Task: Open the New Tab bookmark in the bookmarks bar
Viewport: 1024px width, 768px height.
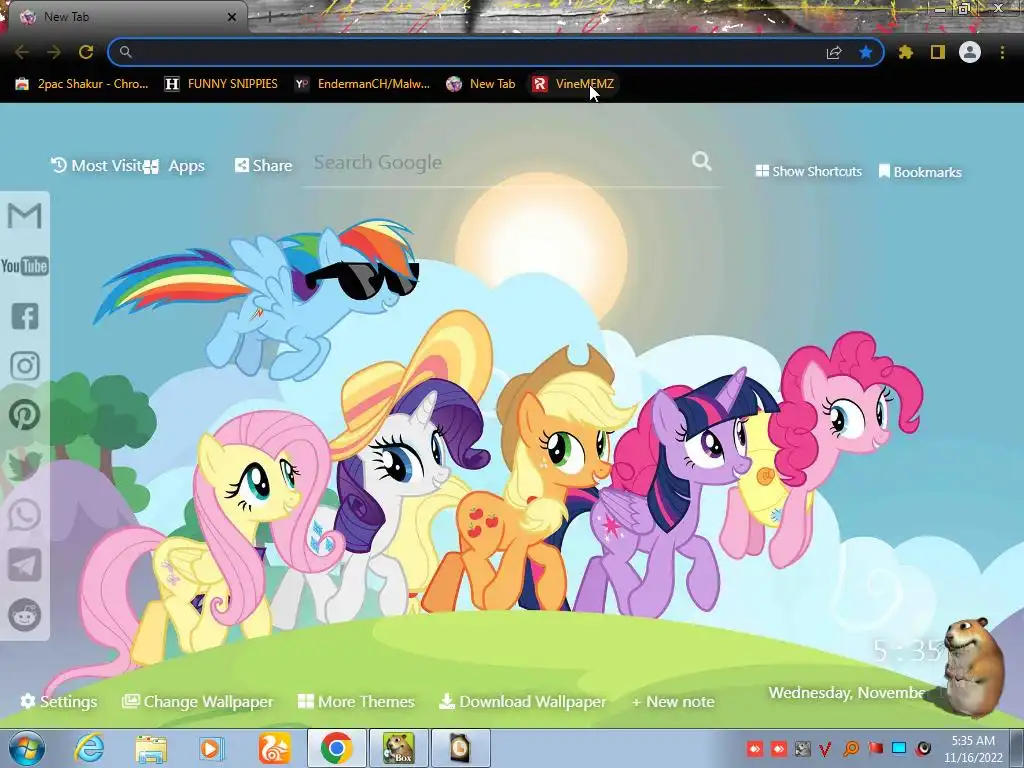Action: (481, 84)
